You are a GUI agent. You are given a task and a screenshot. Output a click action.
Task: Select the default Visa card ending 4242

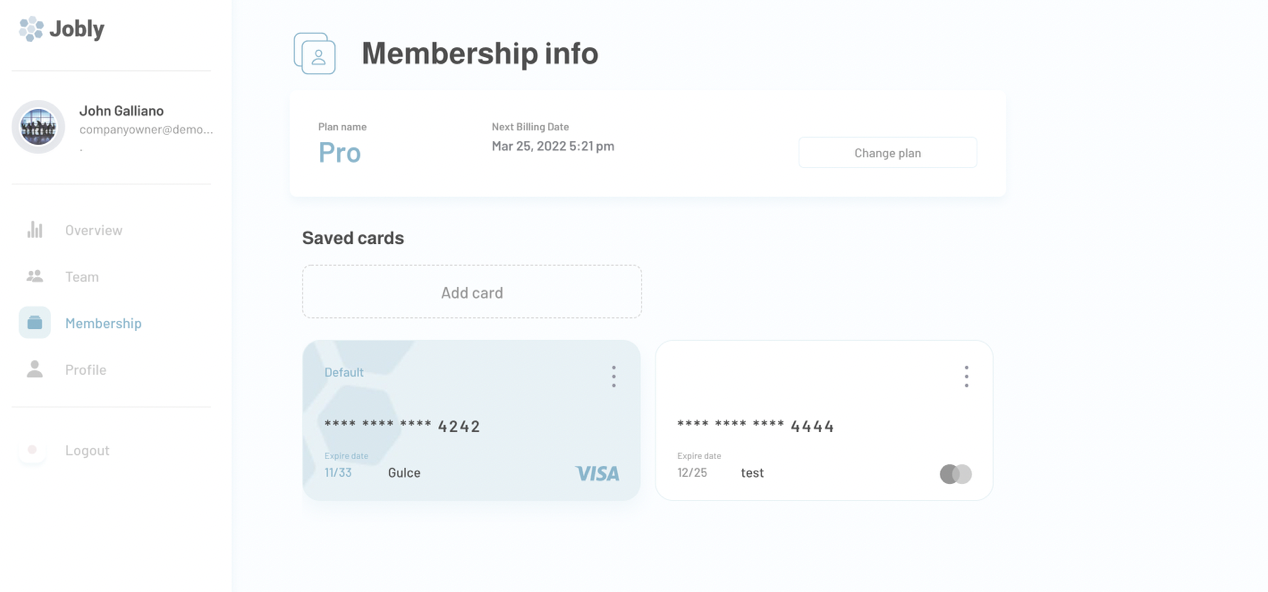coord(471,420)
